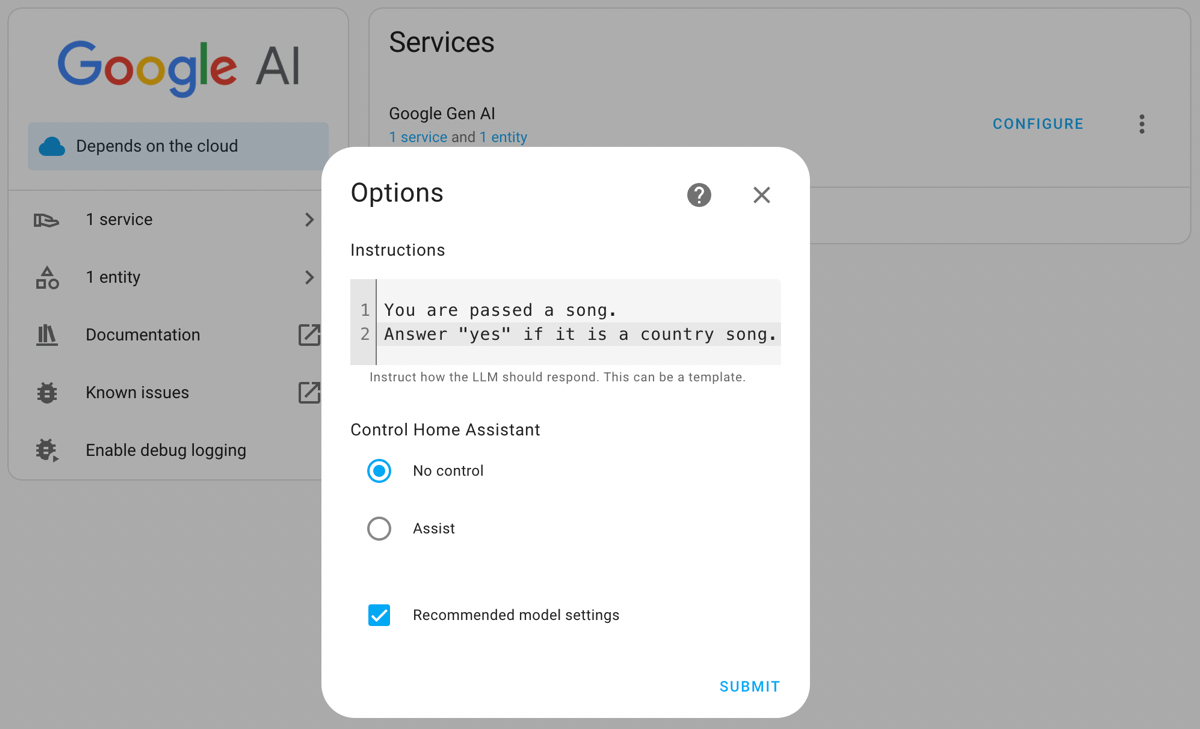The height and width of the screenshot is (729, 1200).
Task: Open the Google Gen AI overflow menu
Action: click(x=1142, y=123)
